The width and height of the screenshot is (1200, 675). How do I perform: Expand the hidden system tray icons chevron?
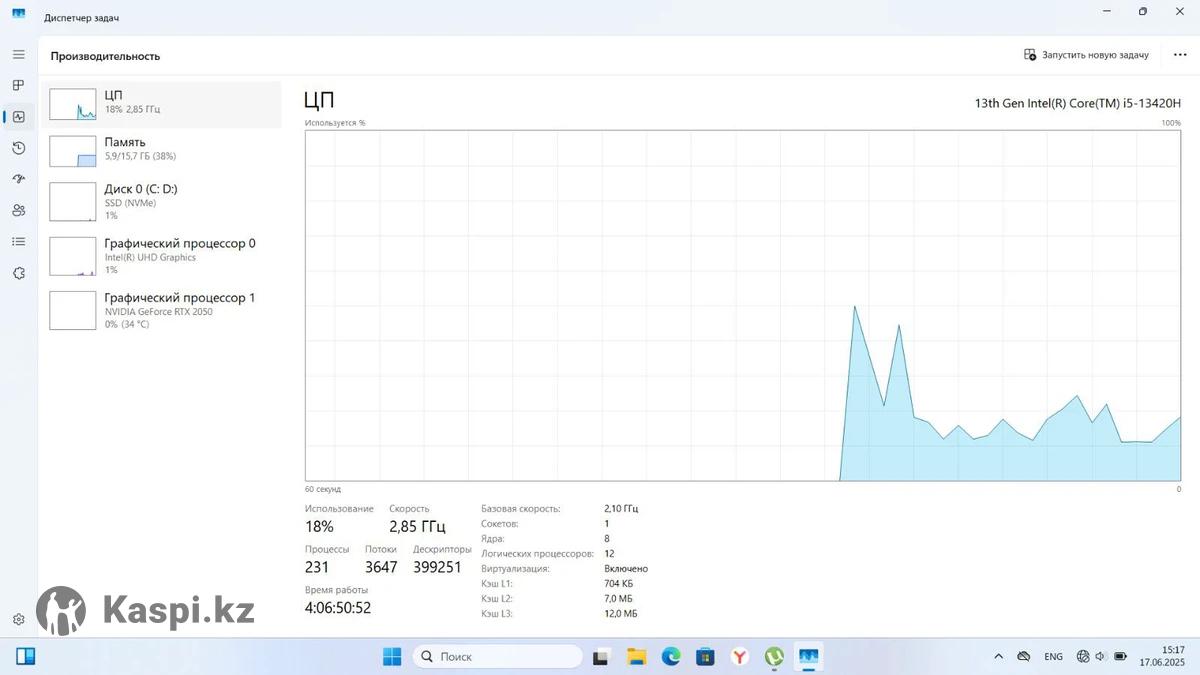tap(998, 657)
